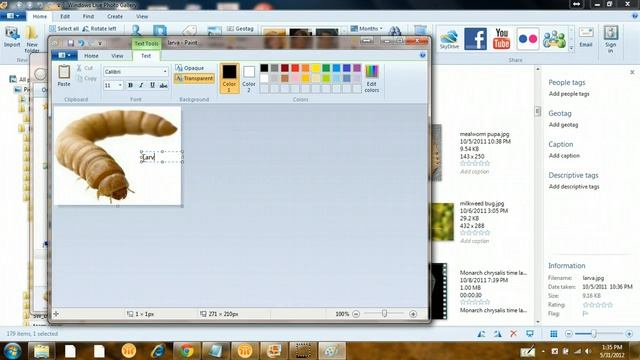Activate Color 2 selector

click(x=249, y=78)
